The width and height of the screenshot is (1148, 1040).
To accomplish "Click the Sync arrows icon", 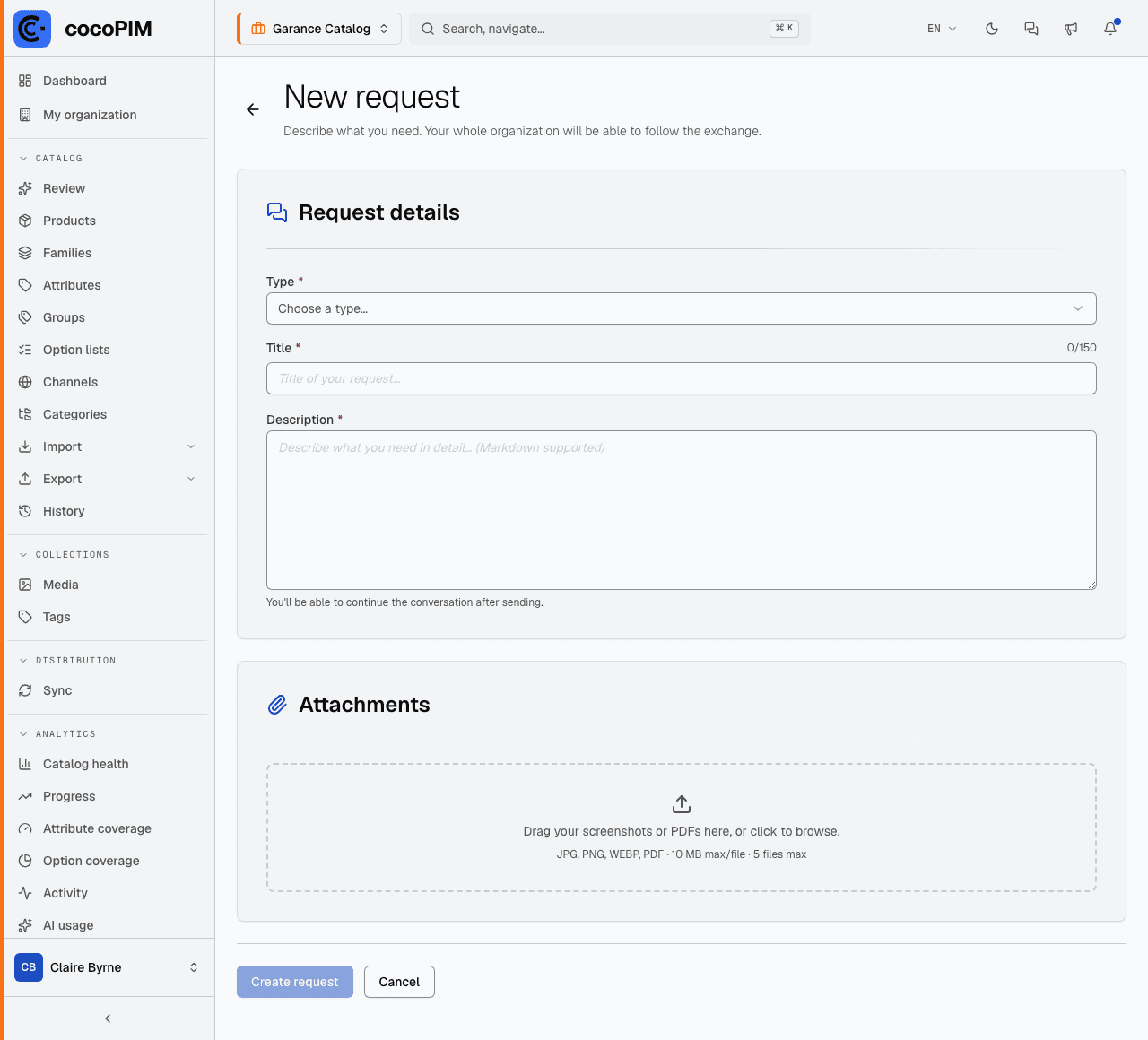I will [x=25, y=690].
